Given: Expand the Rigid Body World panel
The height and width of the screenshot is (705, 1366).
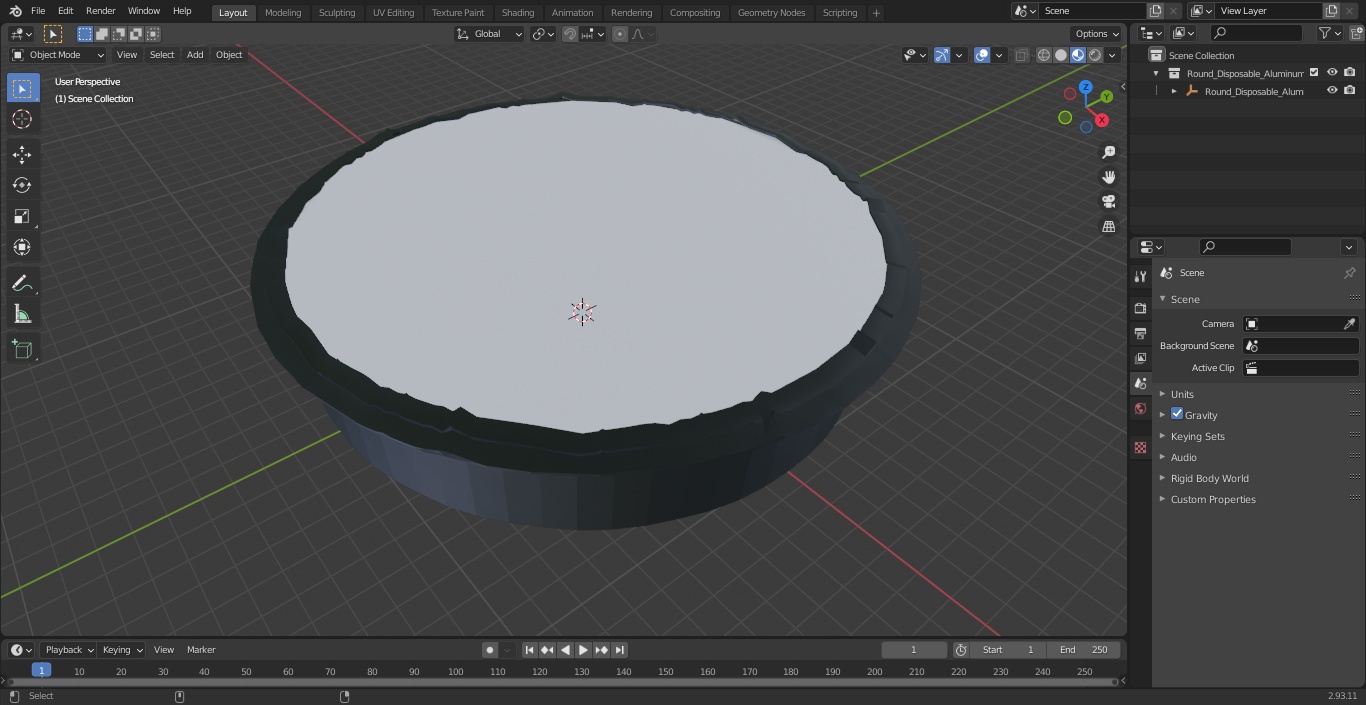Looking at the screenshot, I should point(1209,478).
